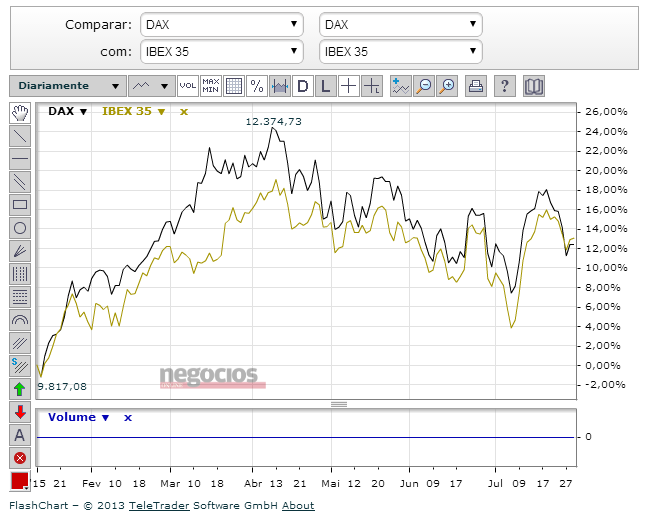Select the rectangle drawing tool
Viewport: 647px width, 529px height.
20,205
